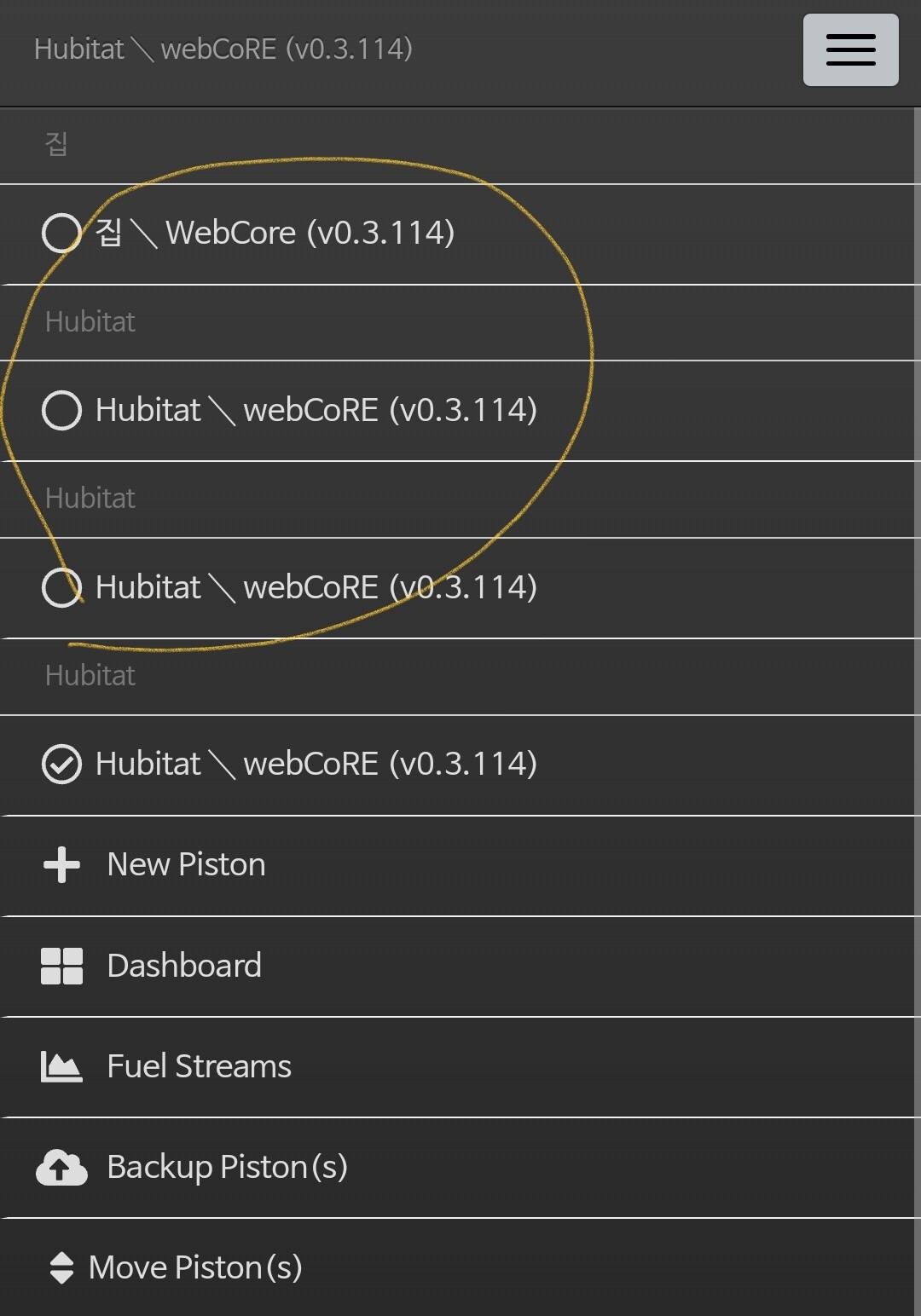Expand the navigation menu from the top bar
921x1316 pixels.
click(850, 51)
